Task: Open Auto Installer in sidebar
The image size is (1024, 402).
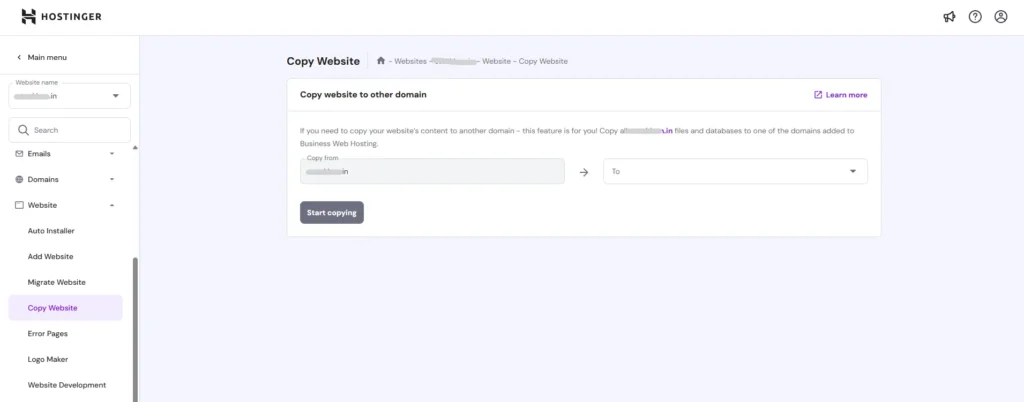Action: click(51, 231)
